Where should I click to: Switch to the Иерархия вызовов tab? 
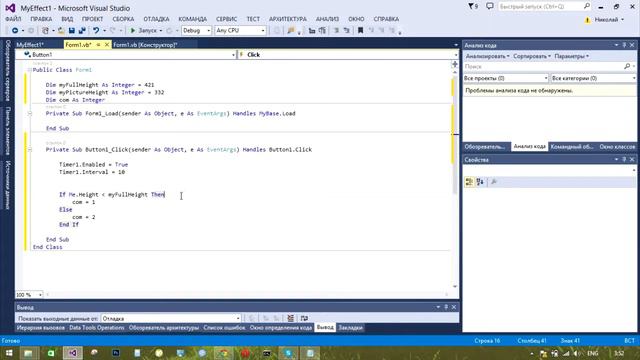(40, 328)
